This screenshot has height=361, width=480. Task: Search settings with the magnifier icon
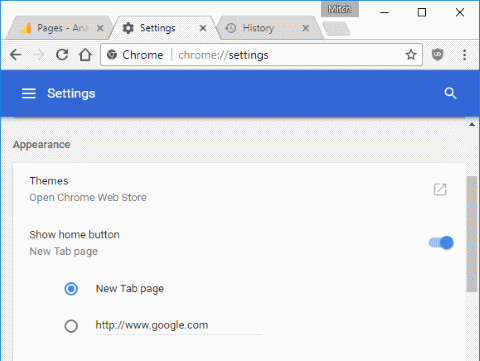coord(450,93)
